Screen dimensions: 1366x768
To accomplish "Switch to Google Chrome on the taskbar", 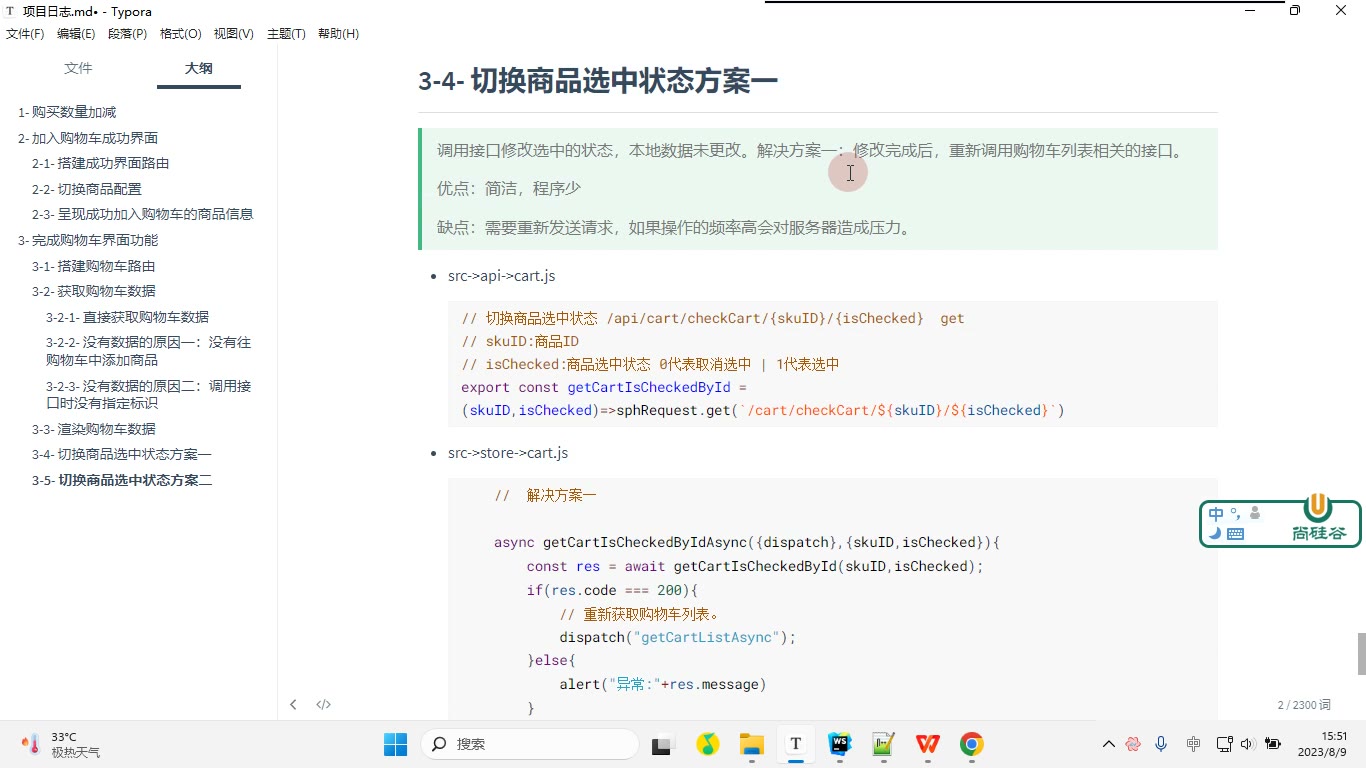I will point(972,744).
